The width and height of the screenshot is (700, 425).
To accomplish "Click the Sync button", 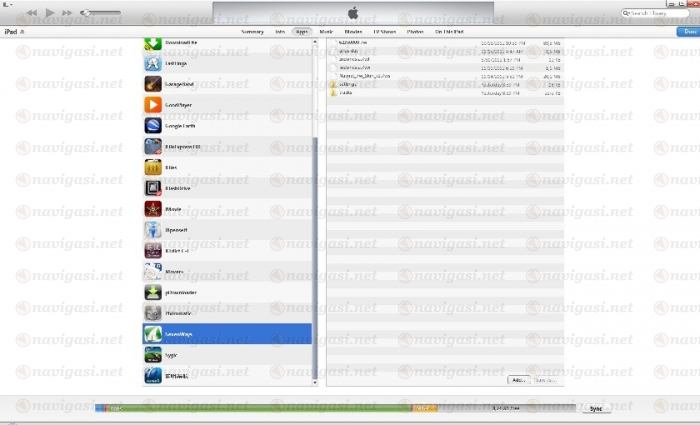I will click(596, 408).
